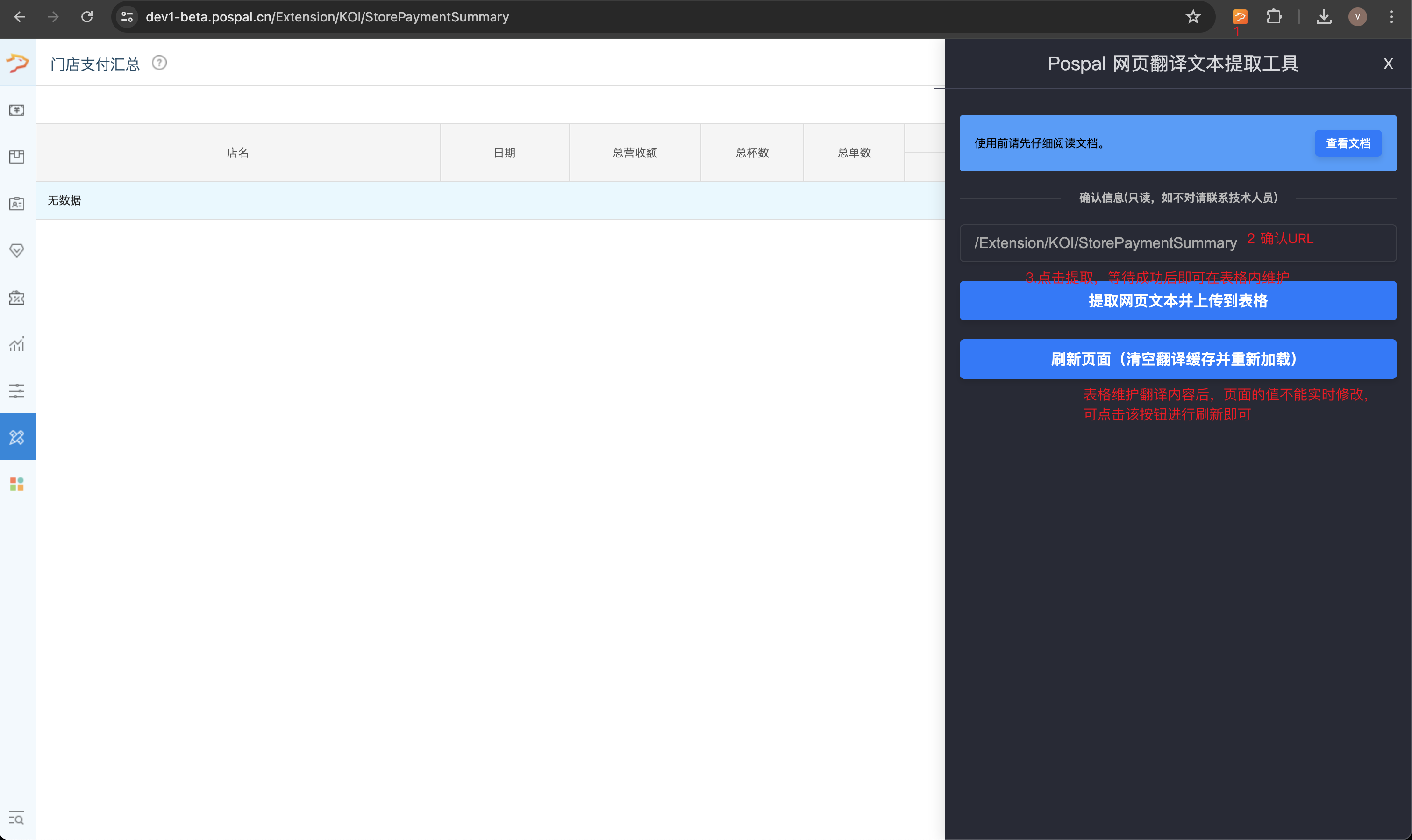Click the help question mark beside 门店支付汇总
The image size is (1412, 840).
[159, 63]
